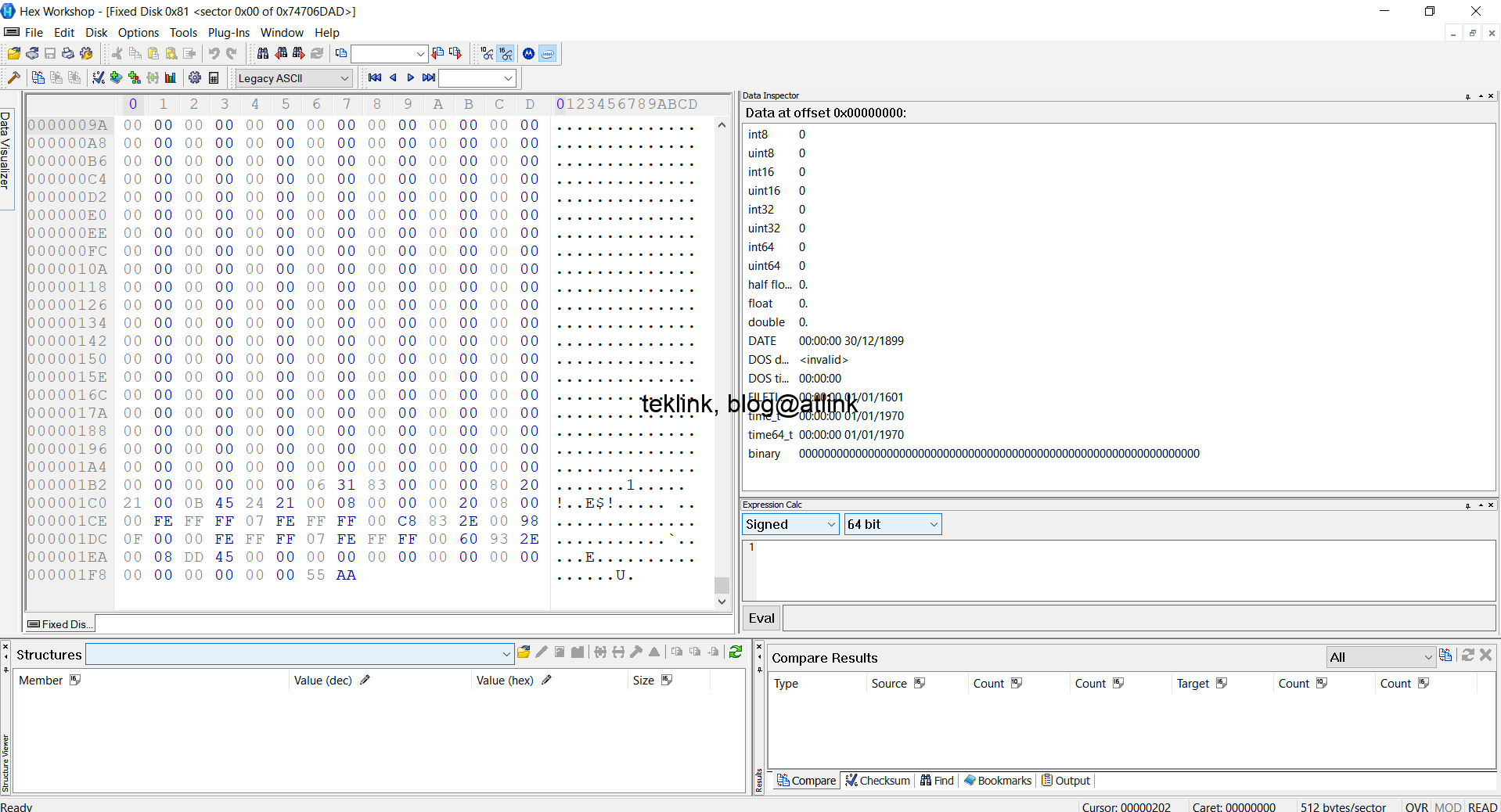Screen dimensions: 1501x812
Task: Click the Generate Checksum checkmark icon
Action: [99, 77]
